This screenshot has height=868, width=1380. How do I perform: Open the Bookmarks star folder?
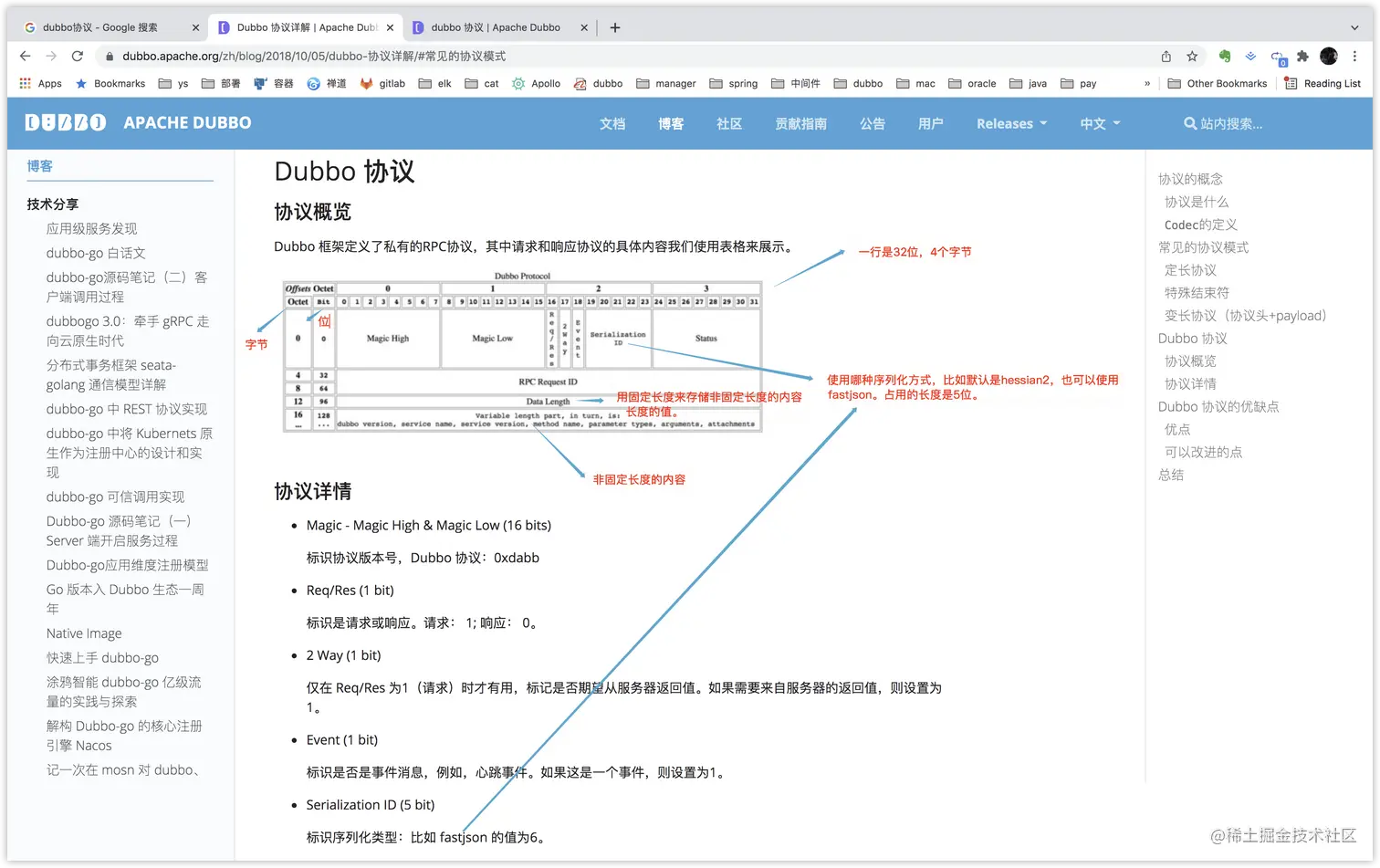(x=110, y=83)
